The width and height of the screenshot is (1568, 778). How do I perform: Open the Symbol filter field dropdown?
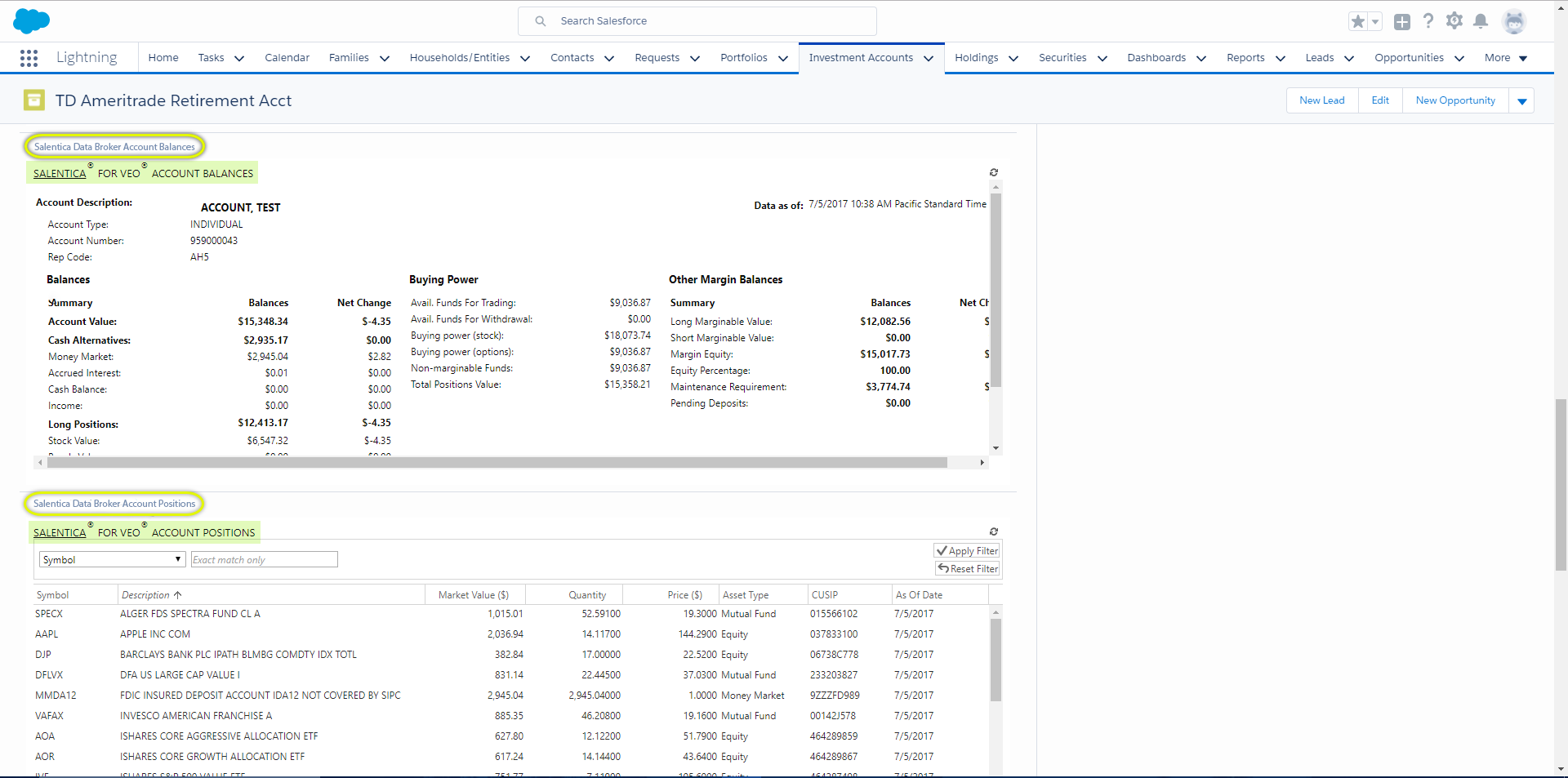click(x=113, y=559)
